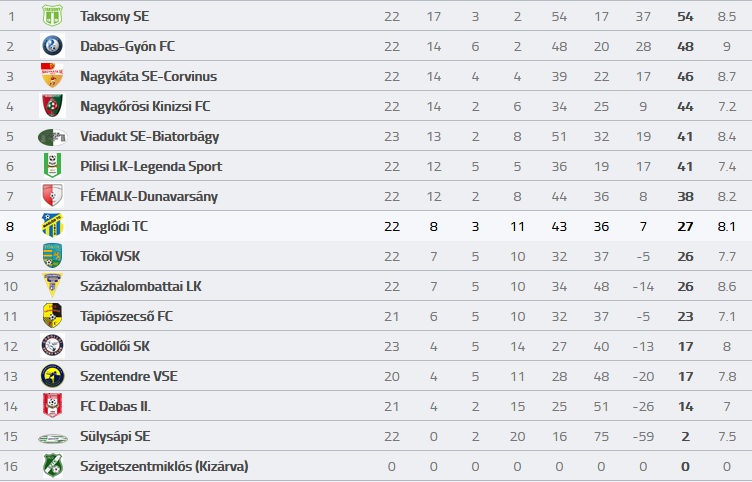Select Taksony SE's 54 points value
The height and width of the screenshot is (482, 752).
[685, 16]
